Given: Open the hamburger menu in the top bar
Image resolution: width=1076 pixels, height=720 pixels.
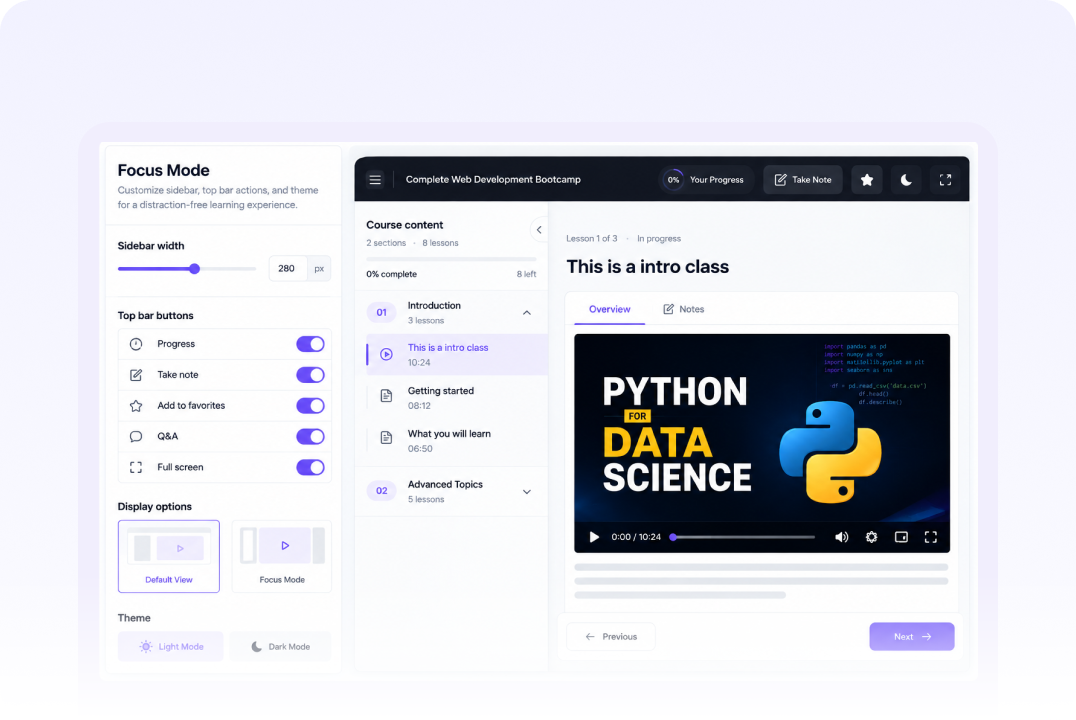Looking at the screenshot, I should pos(375,180).
